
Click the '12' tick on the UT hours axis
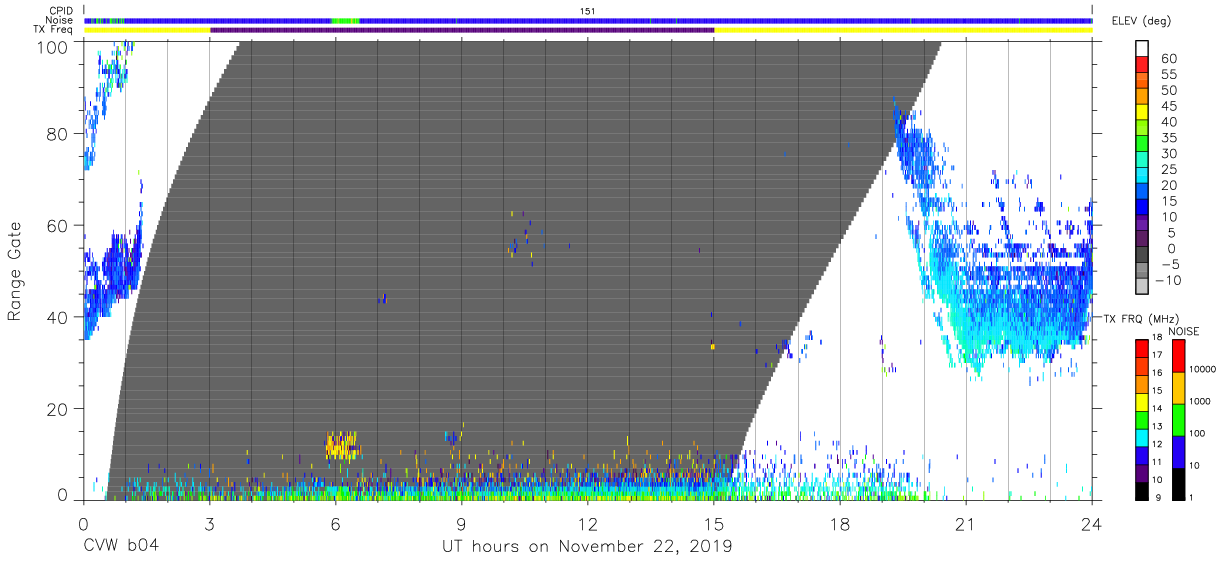click(x=588, y=523)
